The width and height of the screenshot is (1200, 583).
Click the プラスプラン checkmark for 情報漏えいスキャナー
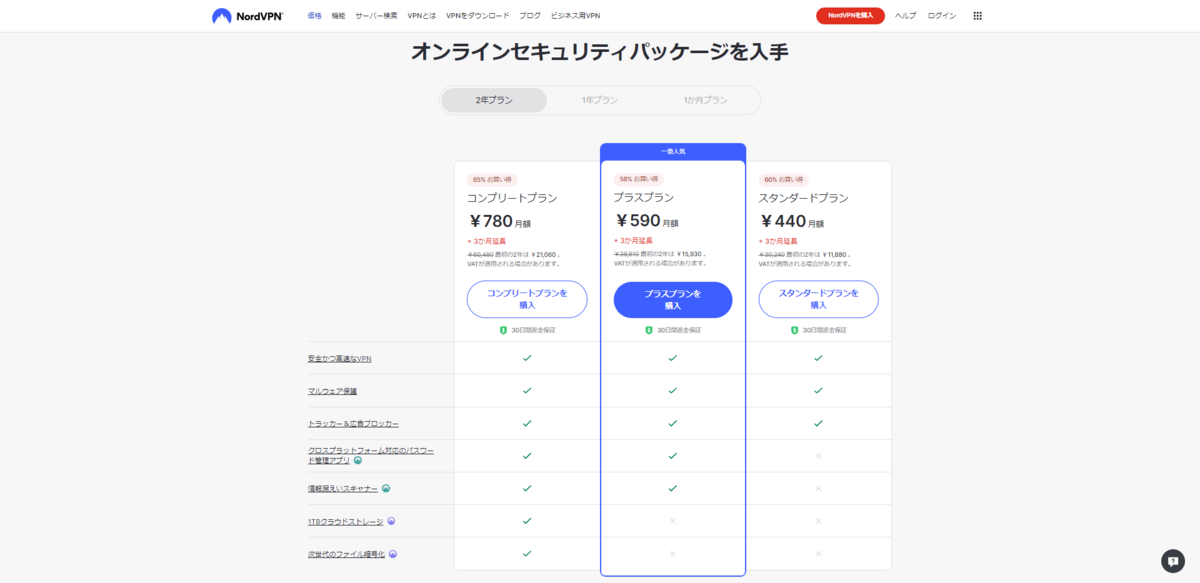(673, 488)
